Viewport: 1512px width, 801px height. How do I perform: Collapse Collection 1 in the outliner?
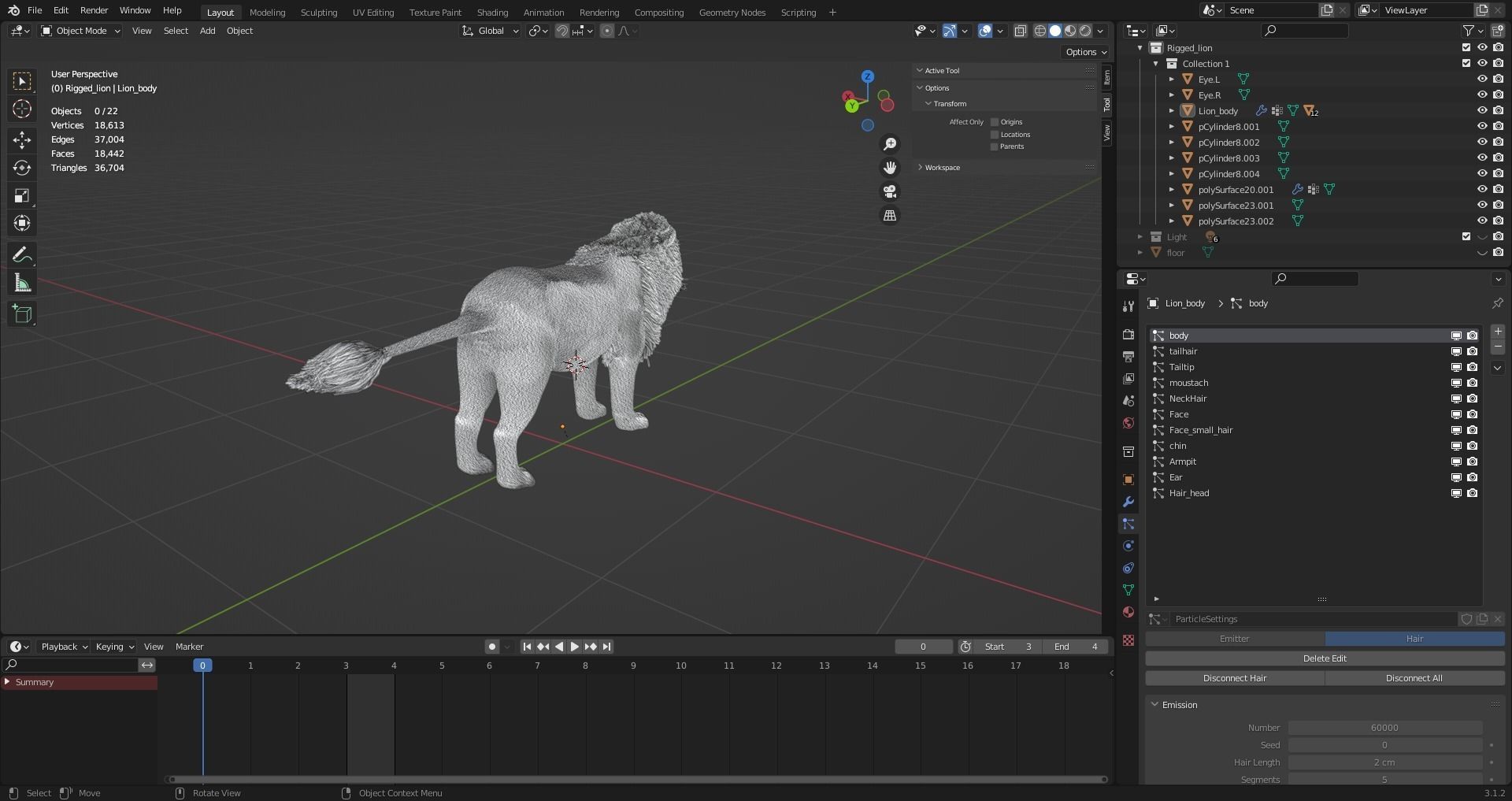tap(1155, 63)
